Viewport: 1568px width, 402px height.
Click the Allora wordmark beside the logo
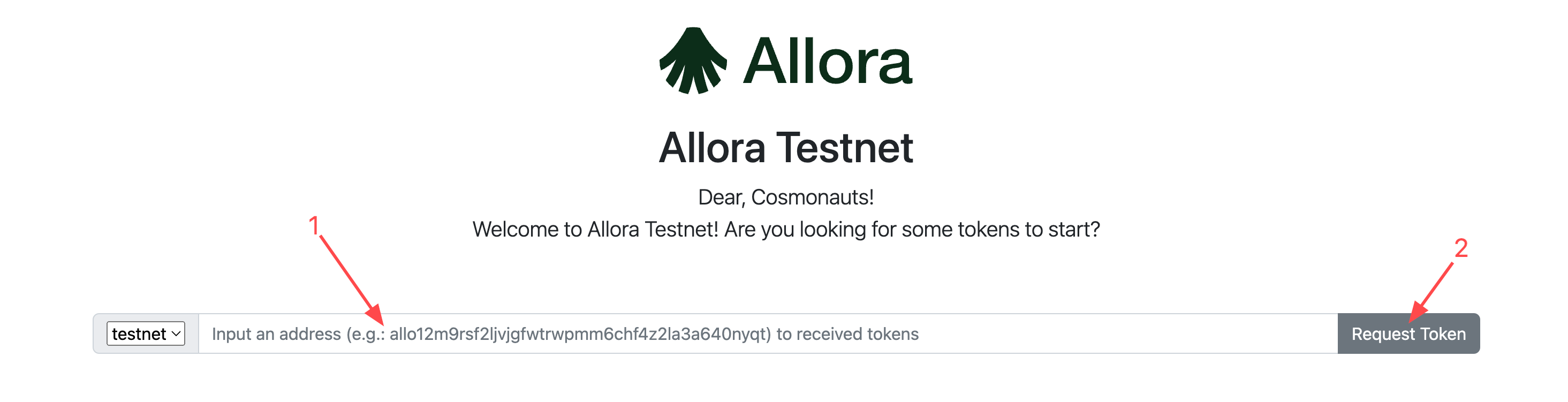[x=827, y=62]
